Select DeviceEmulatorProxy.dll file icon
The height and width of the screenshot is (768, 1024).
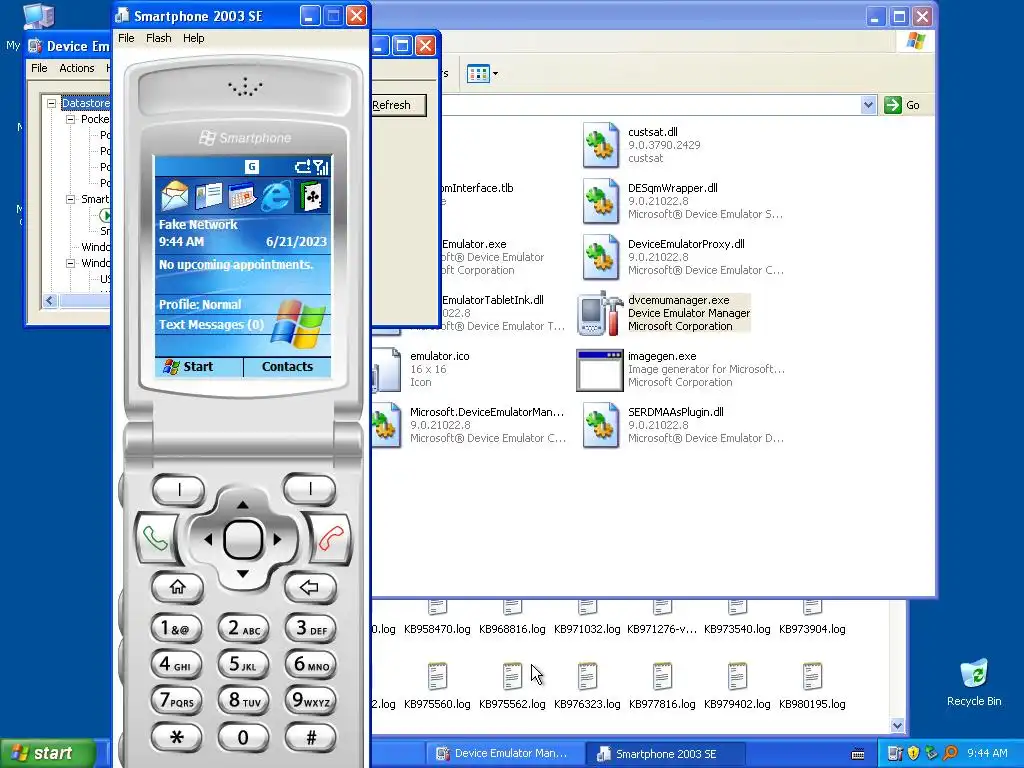click(x=601, y=257)
